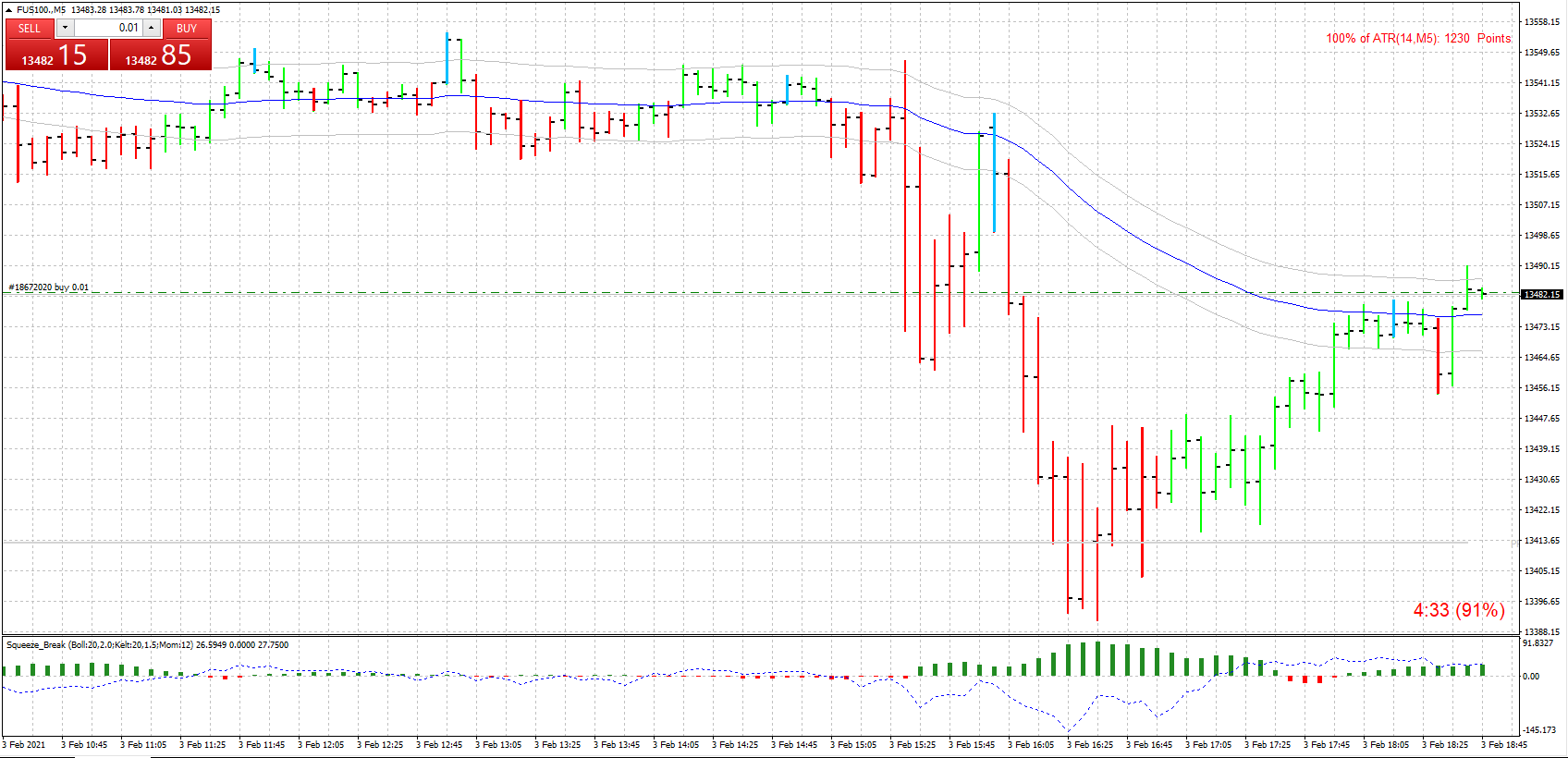Click the '3 Feb 13:25' time label

click(557, 744)
